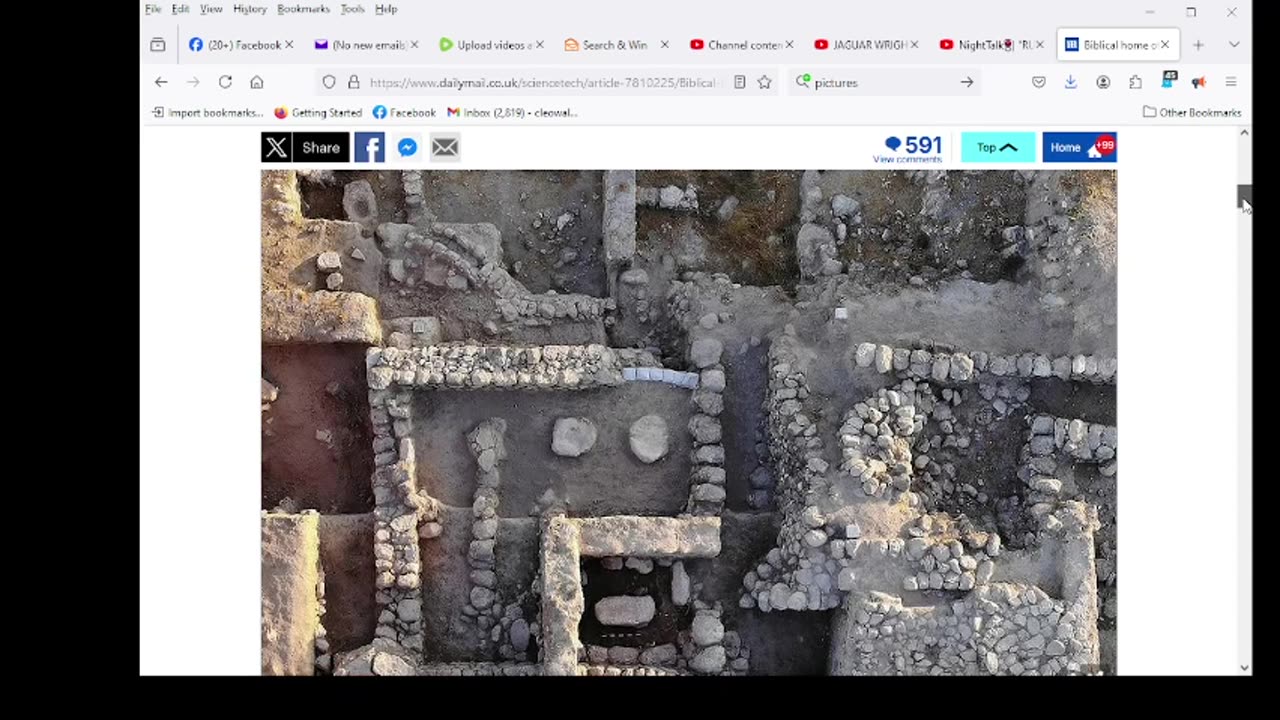Open the Bookmarks menu
Image resolution: width=1280 pixels, height=720 pixels.
click(x=303, y=9)
